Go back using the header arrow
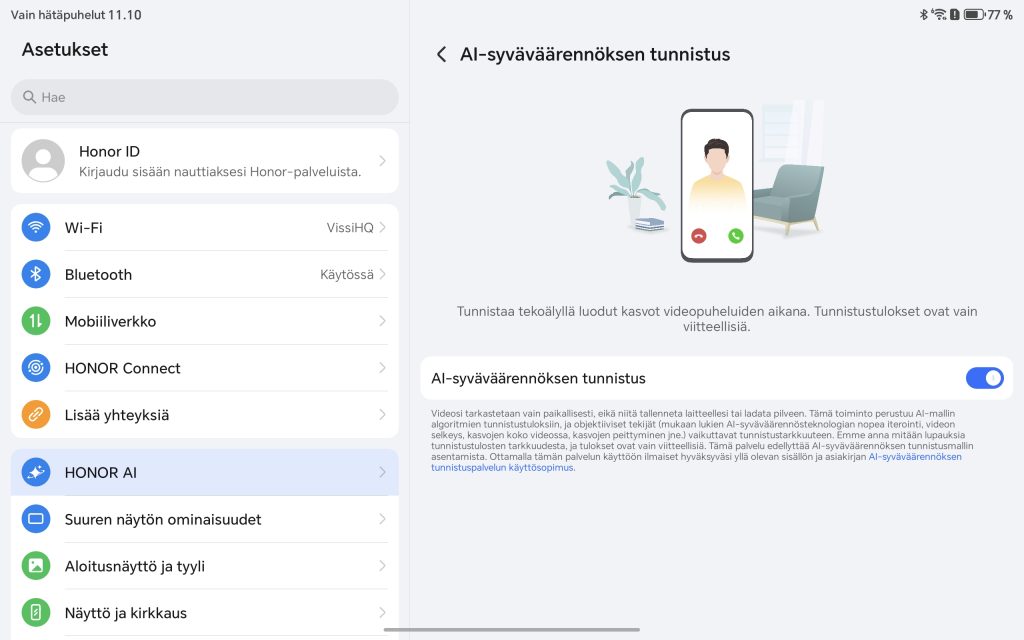 click(441, 55)
